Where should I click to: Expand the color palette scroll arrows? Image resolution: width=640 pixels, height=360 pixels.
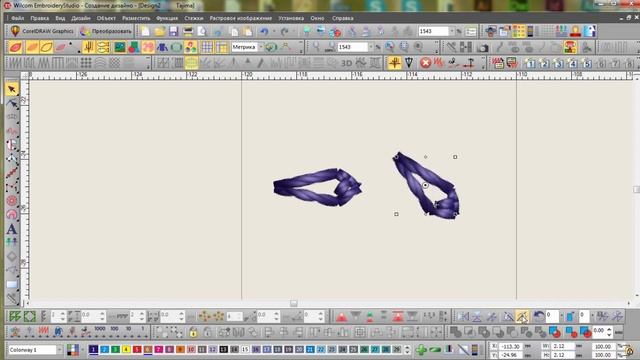pyautogui.click(x=407, y=350)
